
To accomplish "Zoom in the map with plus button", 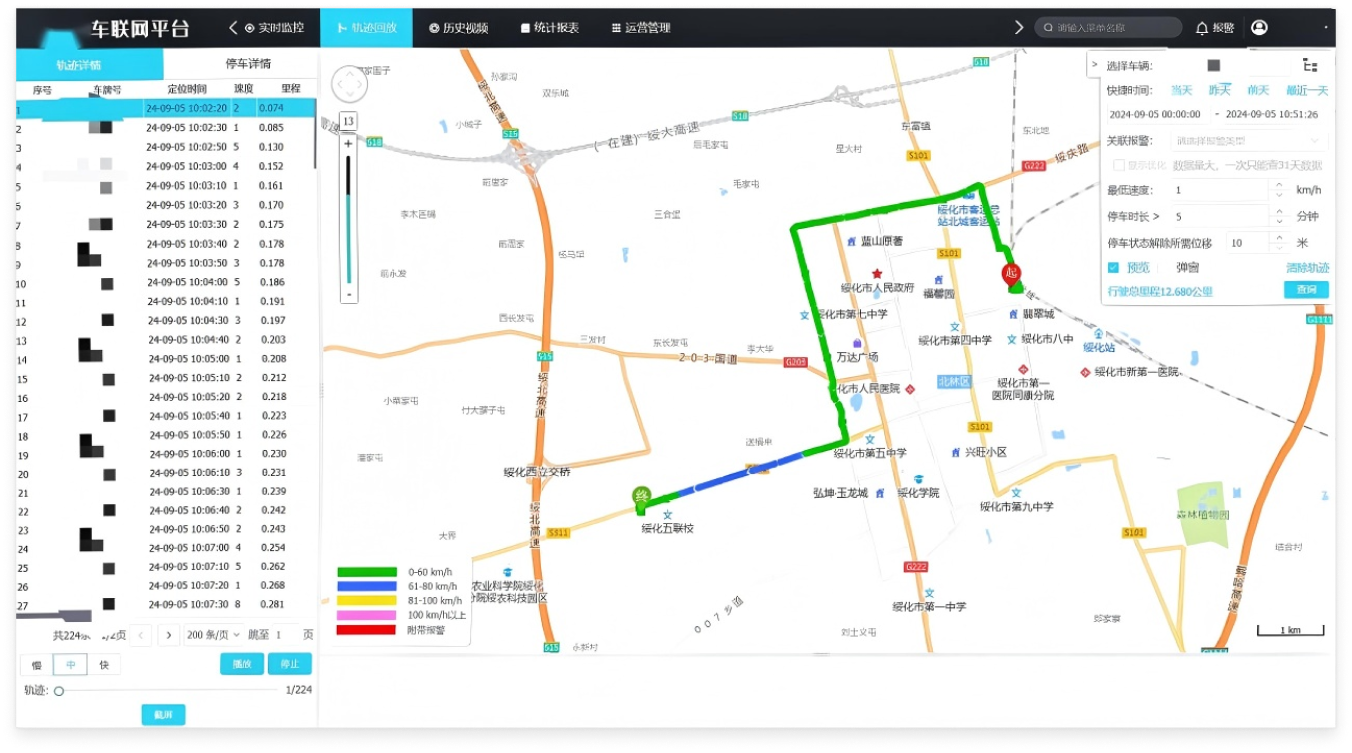I will 348,144.
